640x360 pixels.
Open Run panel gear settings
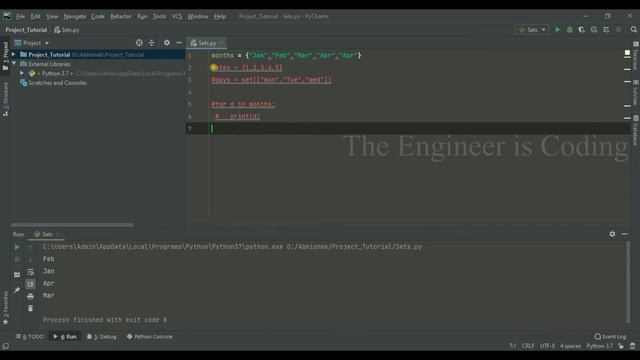point(612,234)
